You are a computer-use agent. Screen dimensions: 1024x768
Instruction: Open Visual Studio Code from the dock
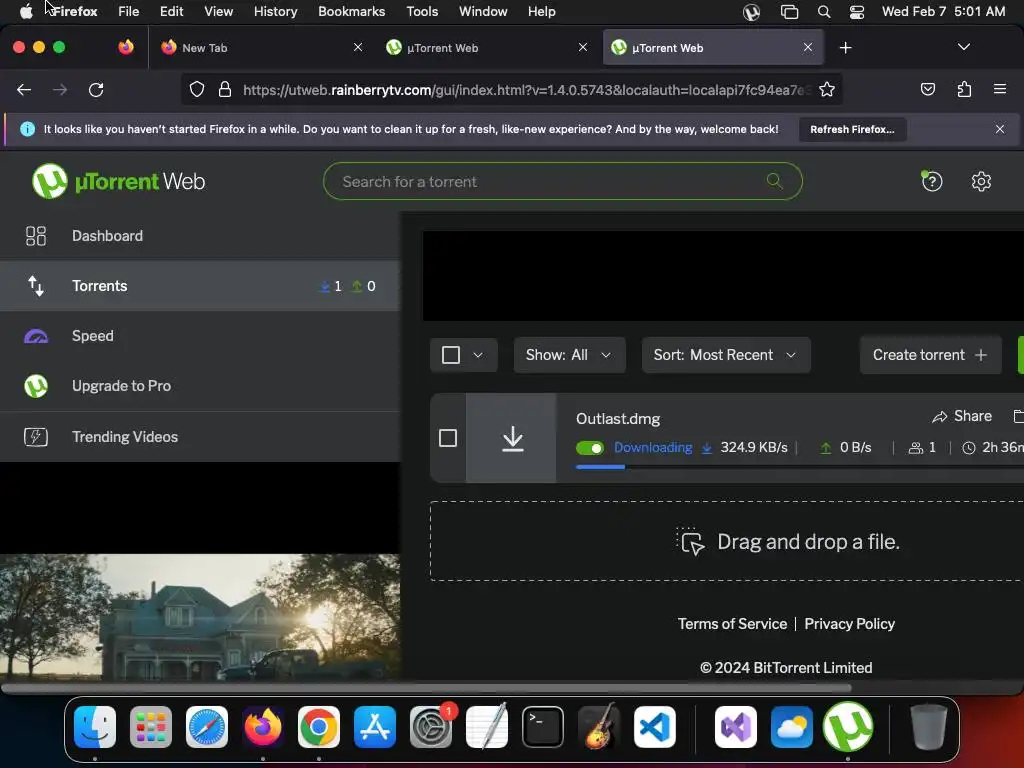(x=654, y=727)
